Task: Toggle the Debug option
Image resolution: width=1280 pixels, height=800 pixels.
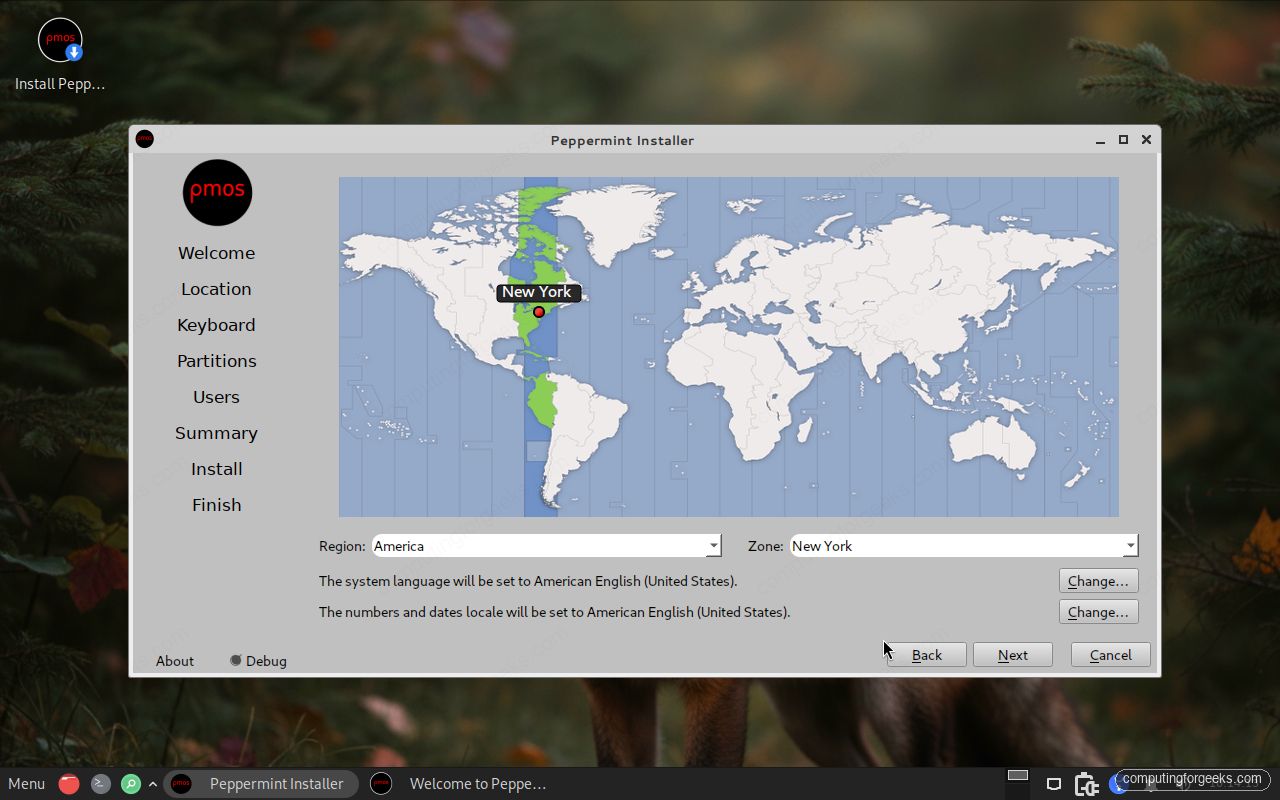Action: coord(258,661)
